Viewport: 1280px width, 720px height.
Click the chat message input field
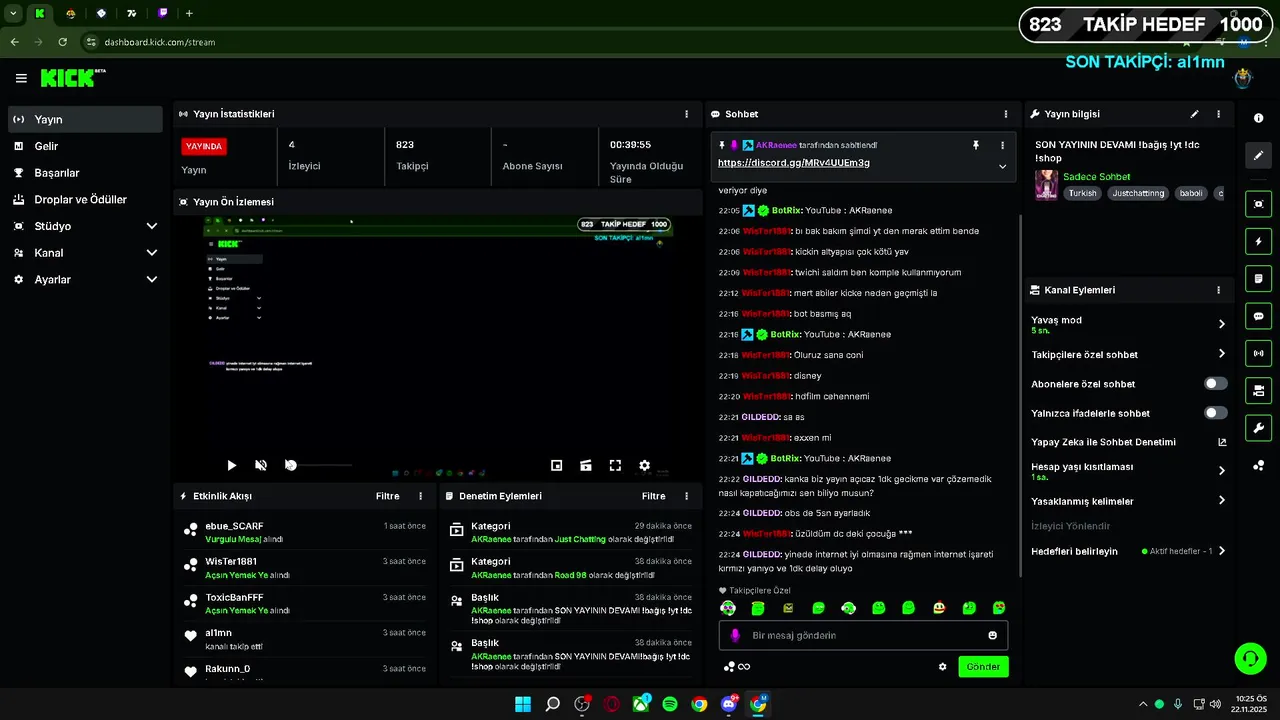coord(863,635)
